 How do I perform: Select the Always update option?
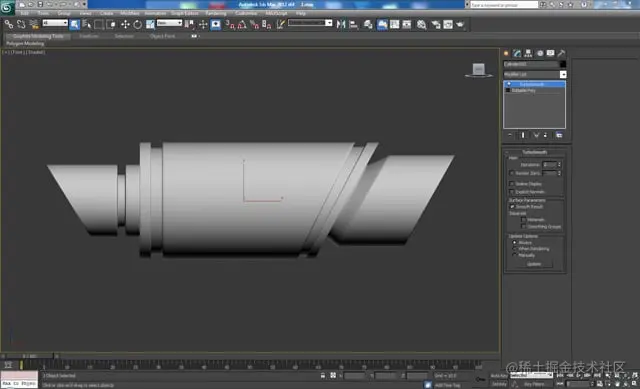pos(514,242)
